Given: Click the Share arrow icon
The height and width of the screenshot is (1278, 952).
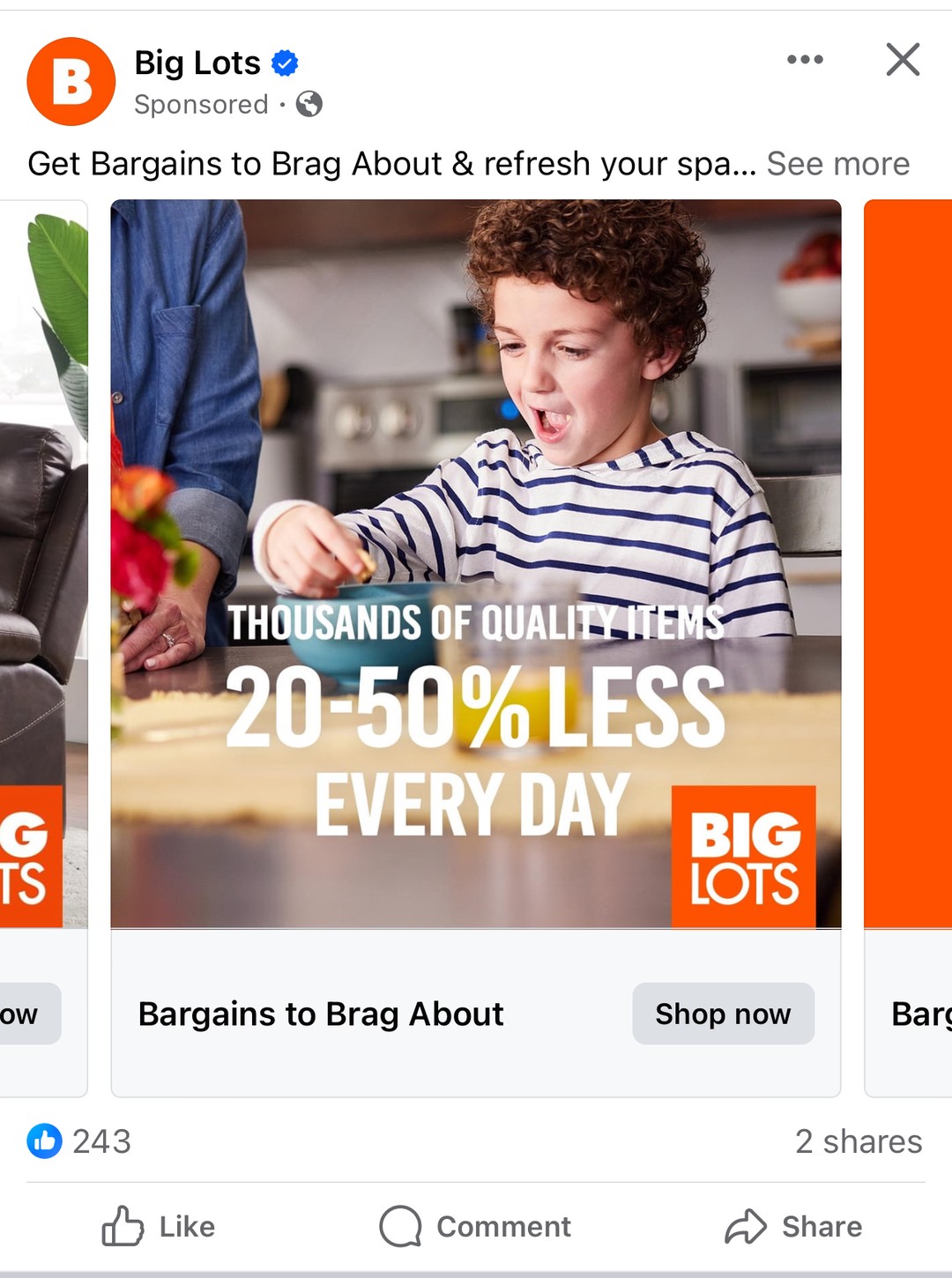Looking at the screenshot, I should (746, 1226).
